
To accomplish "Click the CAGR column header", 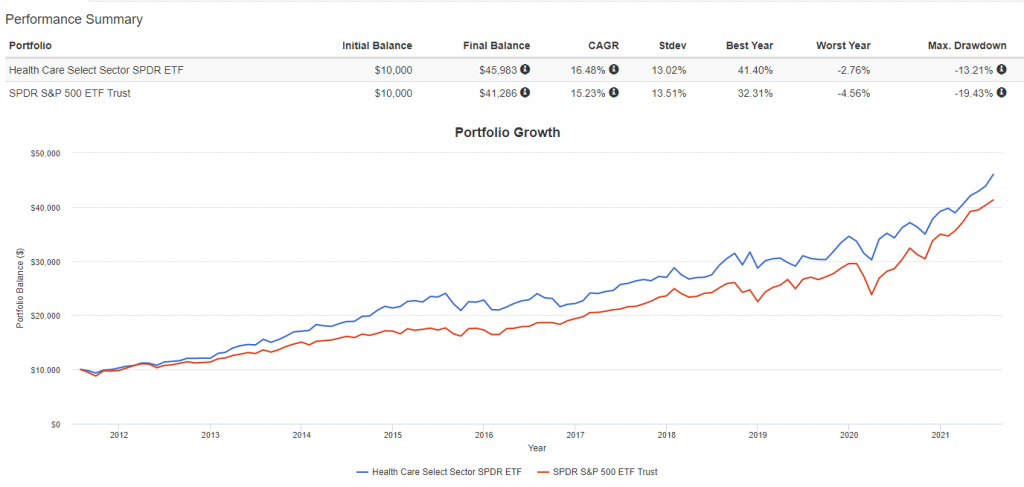I will 605,46.
